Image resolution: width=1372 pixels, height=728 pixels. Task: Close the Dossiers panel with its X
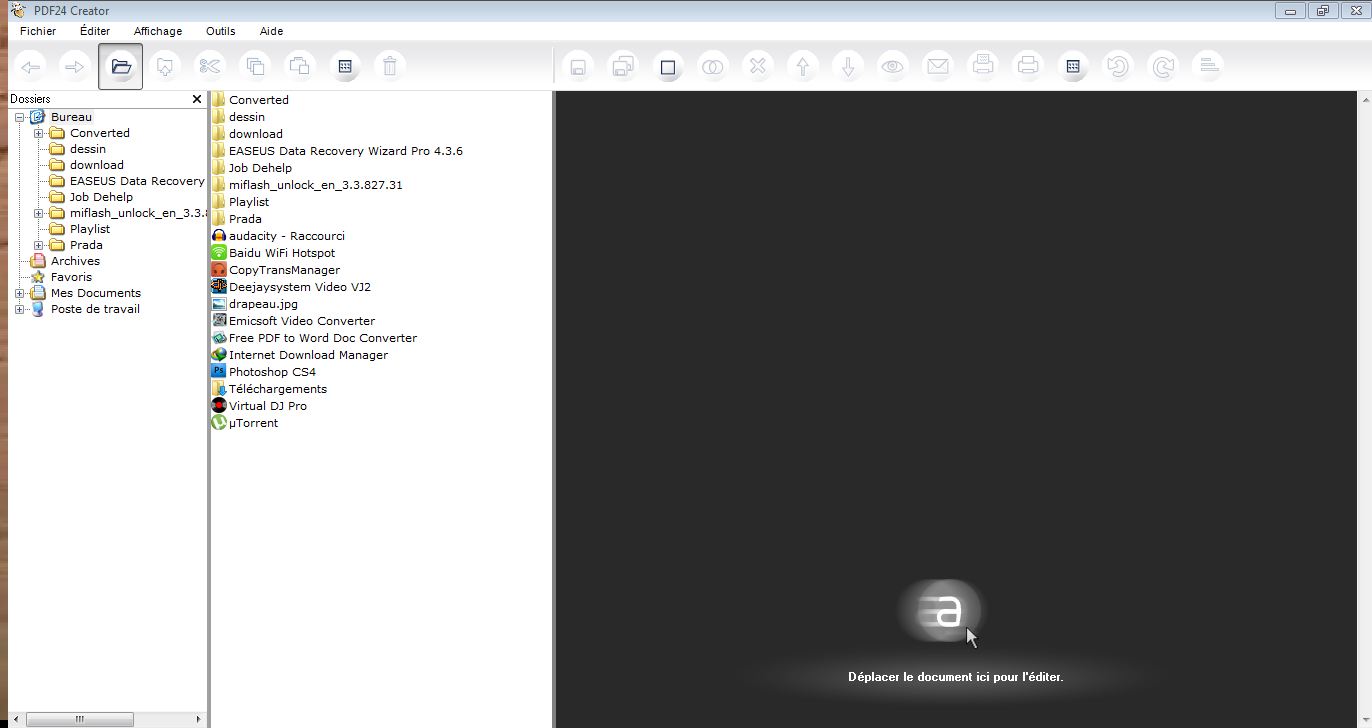[x=197, y=99]
